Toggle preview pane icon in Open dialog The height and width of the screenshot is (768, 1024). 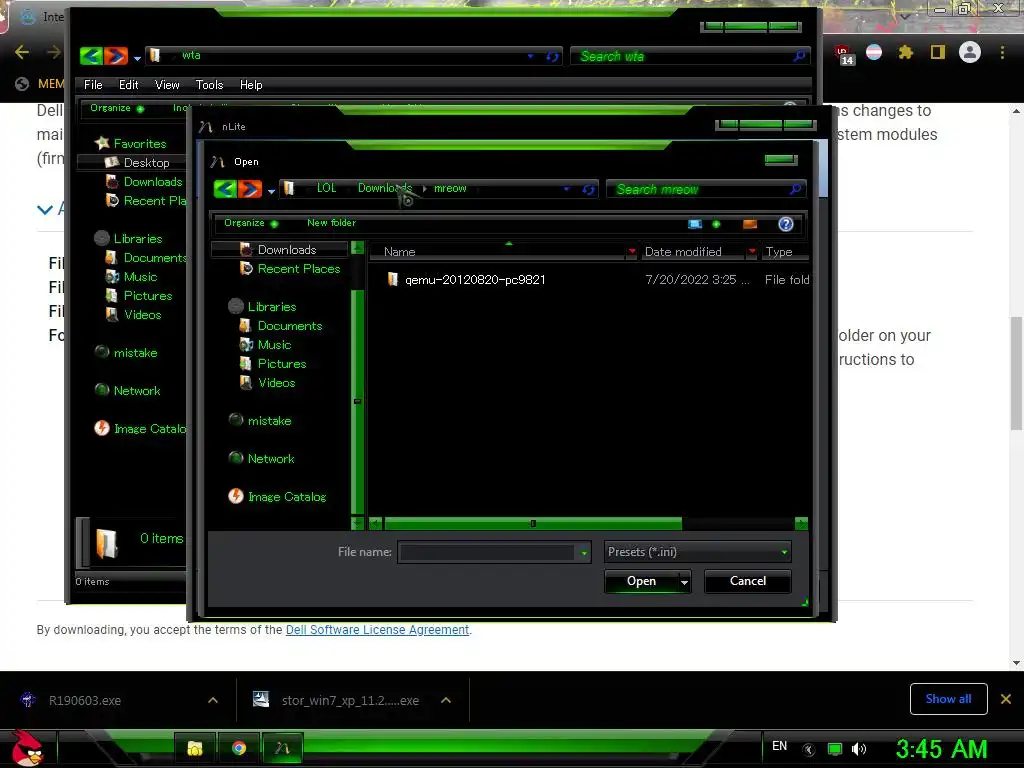750,224
